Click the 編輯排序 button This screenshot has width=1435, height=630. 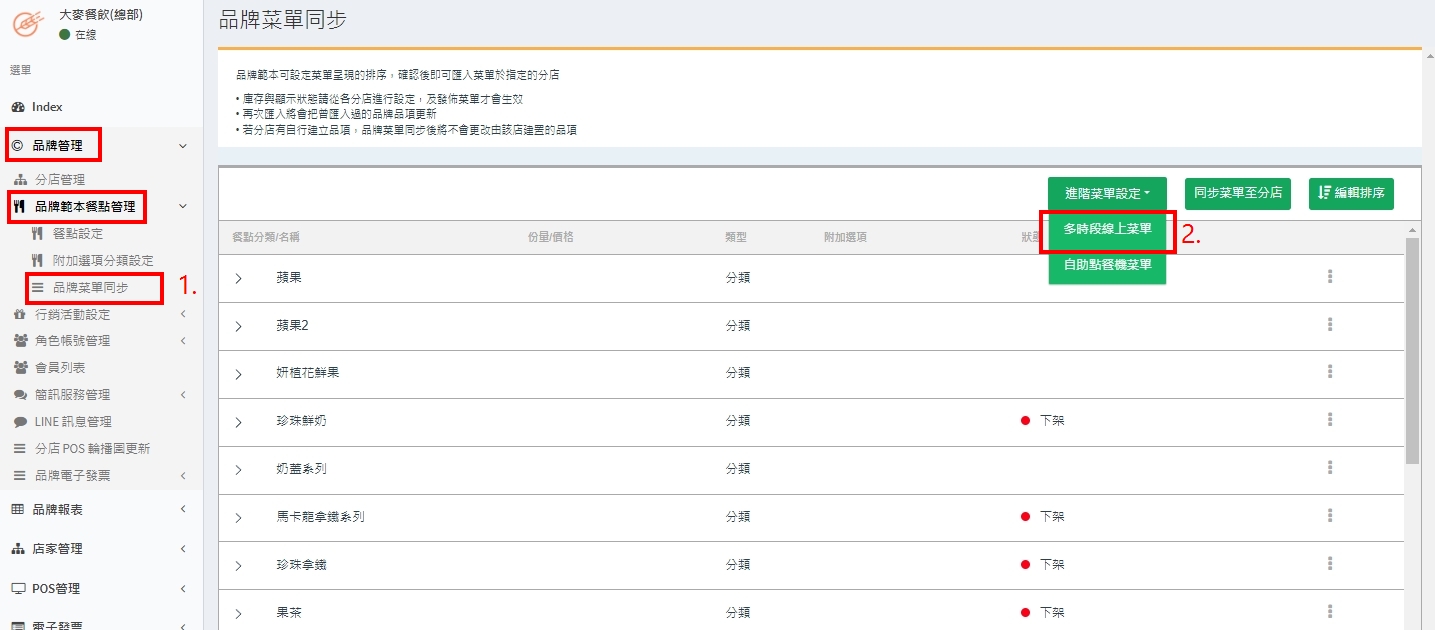click(1351, 193)
